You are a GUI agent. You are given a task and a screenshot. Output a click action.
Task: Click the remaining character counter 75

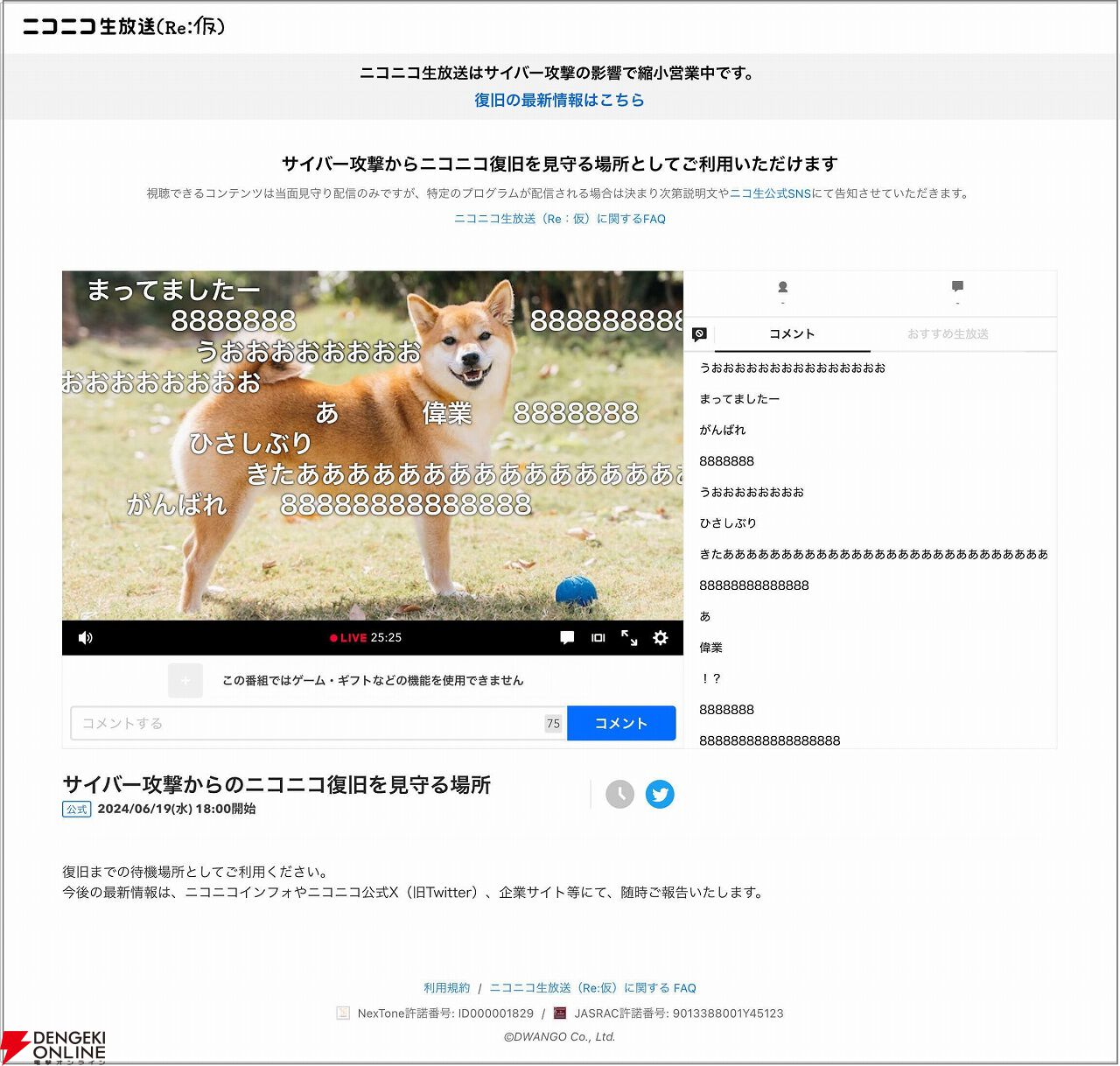coord(553,724)
